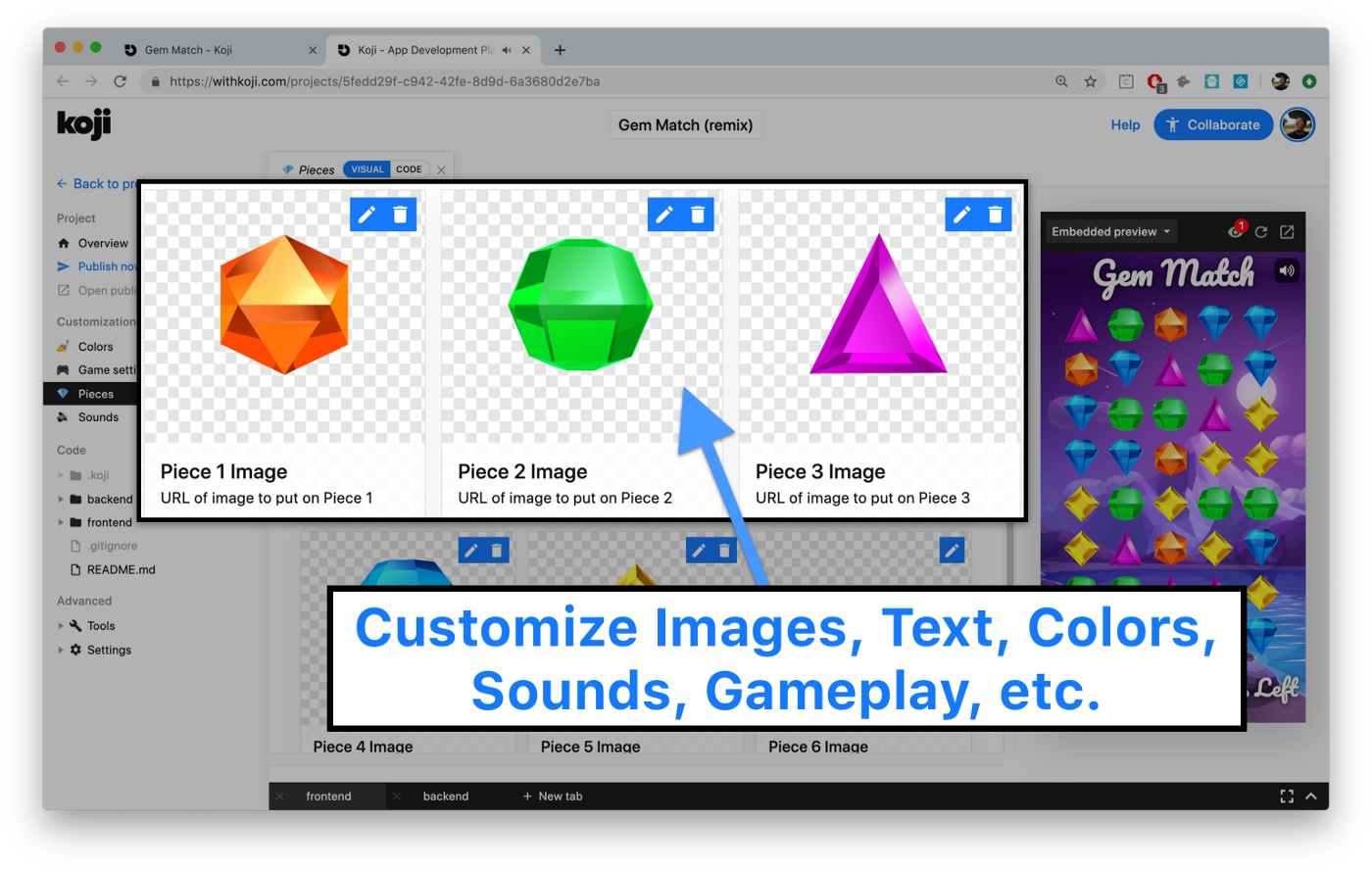Add a New tab in terminal panel
The image size is (1372, 870).
pos(553,797)
